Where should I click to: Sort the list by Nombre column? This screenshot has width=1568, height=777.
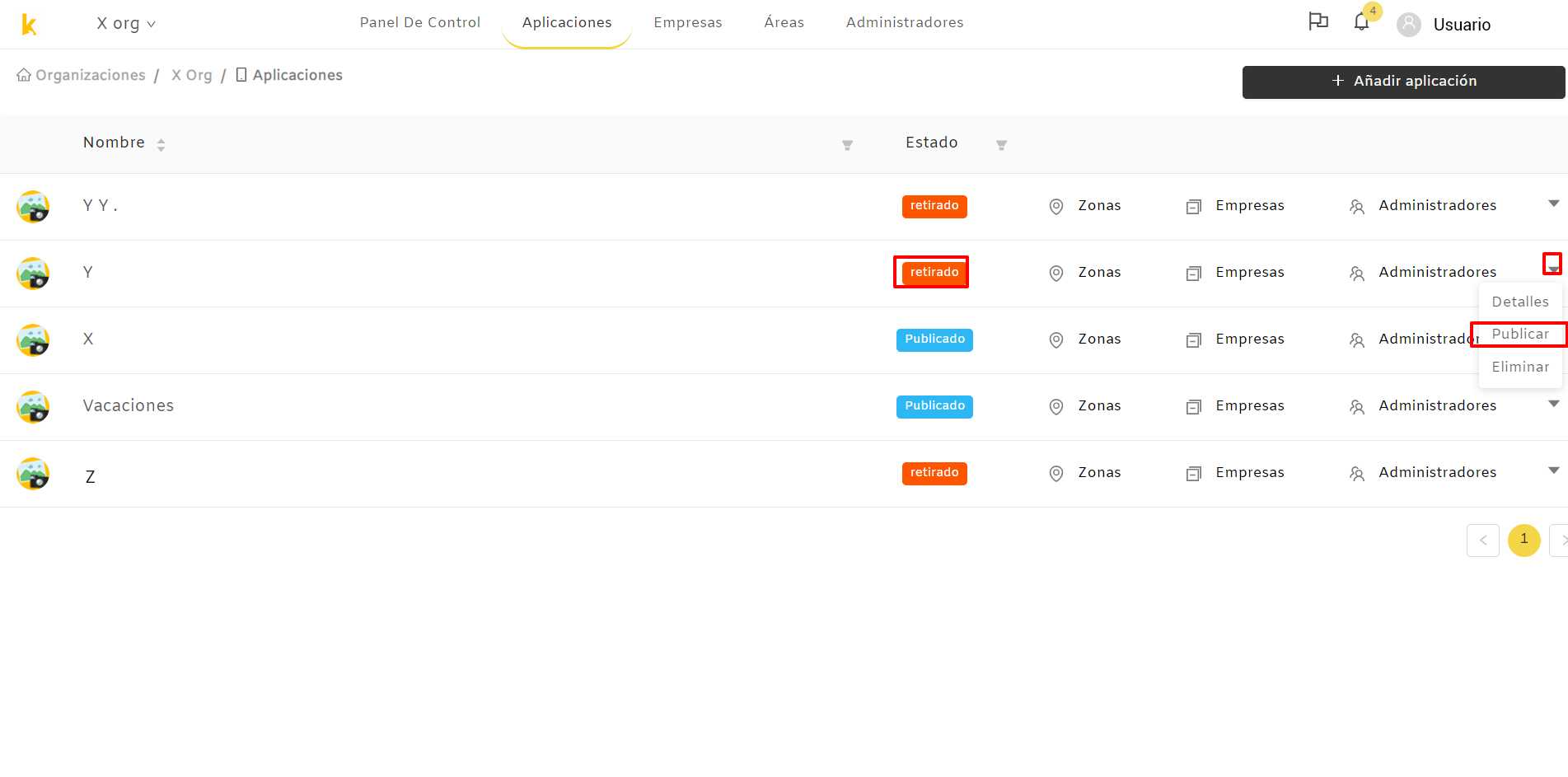pos(161,145)
